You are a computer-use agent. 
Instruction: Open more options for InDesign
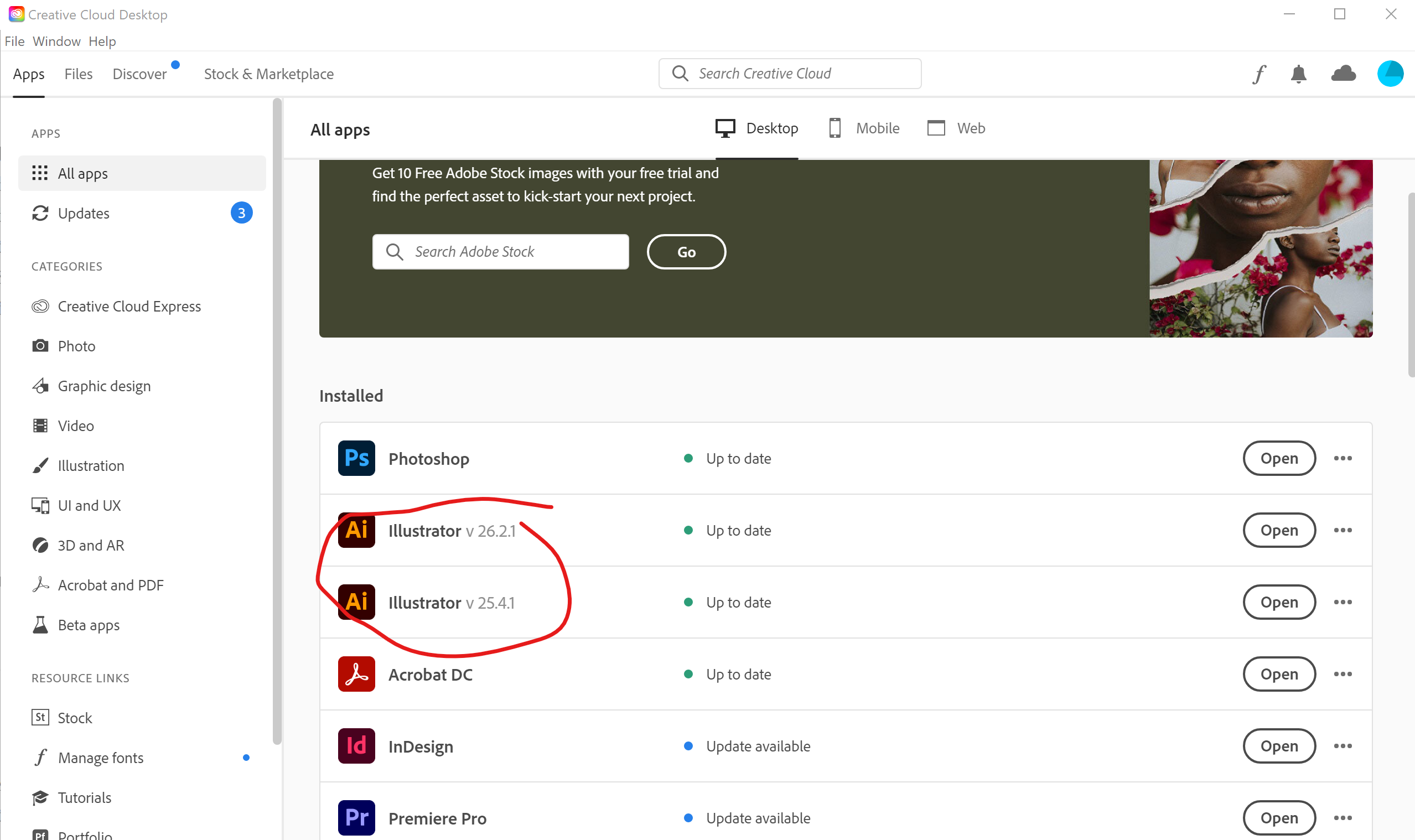1343,745
